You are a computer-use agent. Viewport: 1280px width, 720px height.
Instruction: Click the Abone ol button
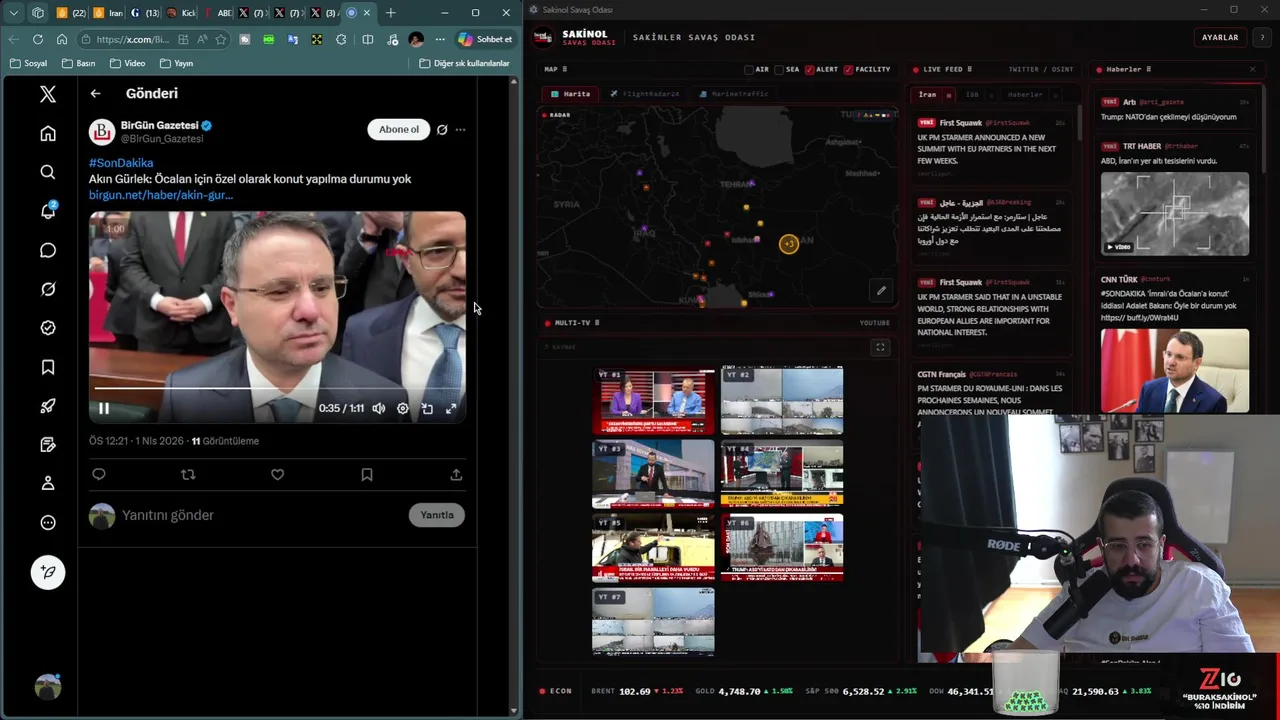398,129
